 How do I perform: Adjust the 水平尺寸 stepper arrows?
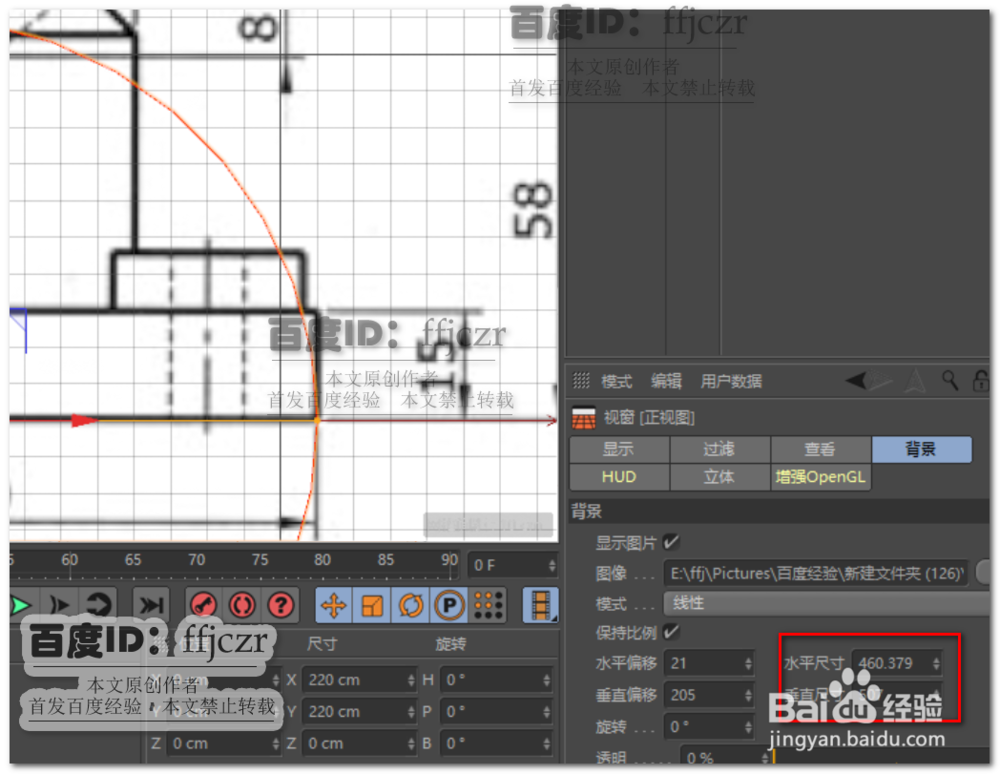coord(936,663)
